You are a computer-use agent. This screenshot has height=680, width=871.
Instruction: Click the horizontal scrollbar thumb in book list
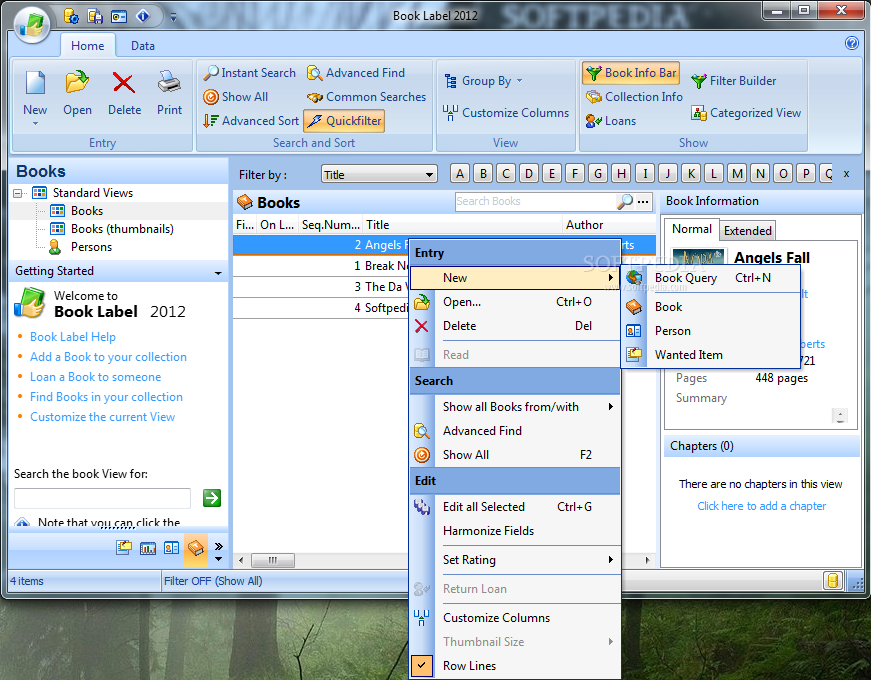273,560
